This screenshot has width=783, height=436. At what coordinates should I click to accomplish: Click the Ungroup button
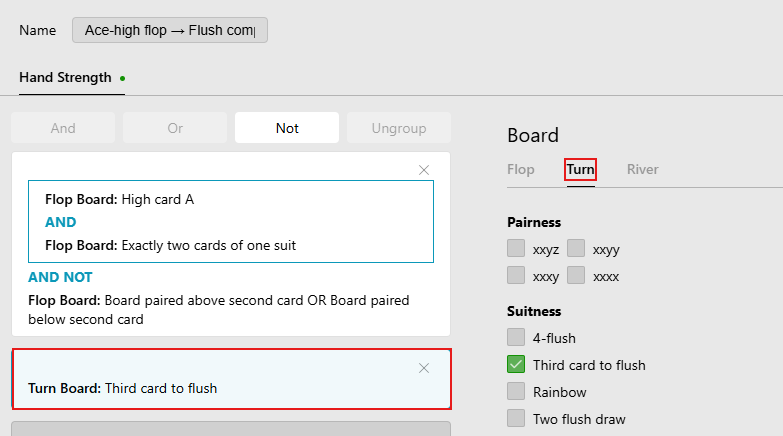click(x=398, y=128)
